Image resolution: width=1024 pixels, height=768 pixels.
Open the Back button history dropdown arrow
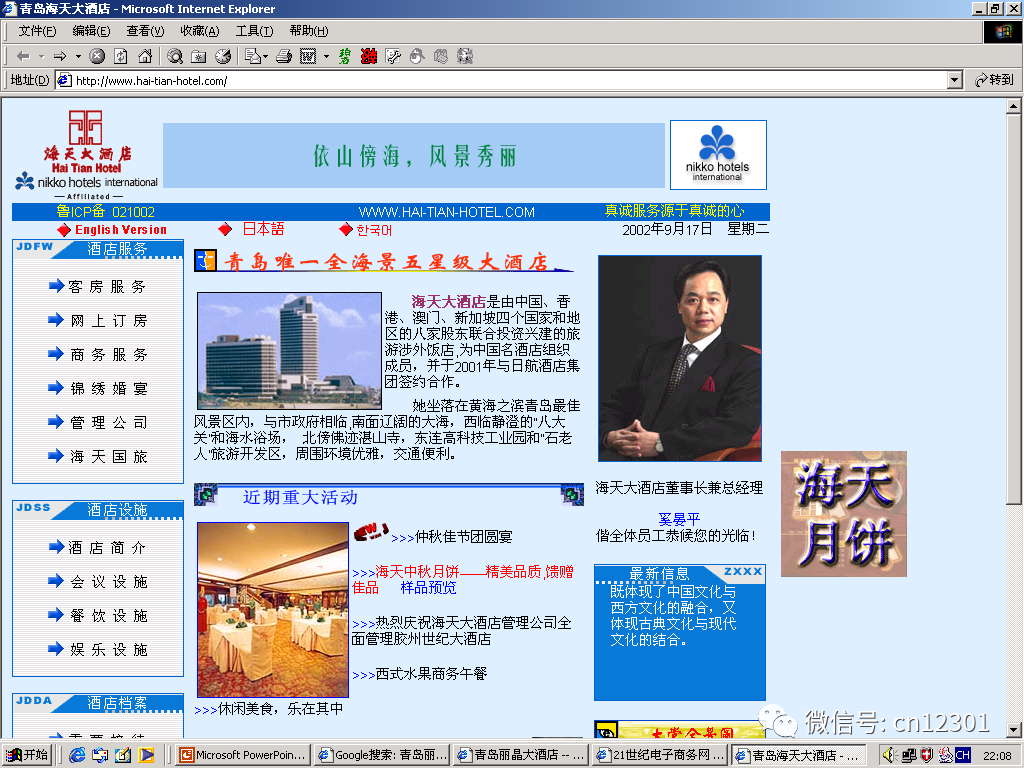pos(41,57)
